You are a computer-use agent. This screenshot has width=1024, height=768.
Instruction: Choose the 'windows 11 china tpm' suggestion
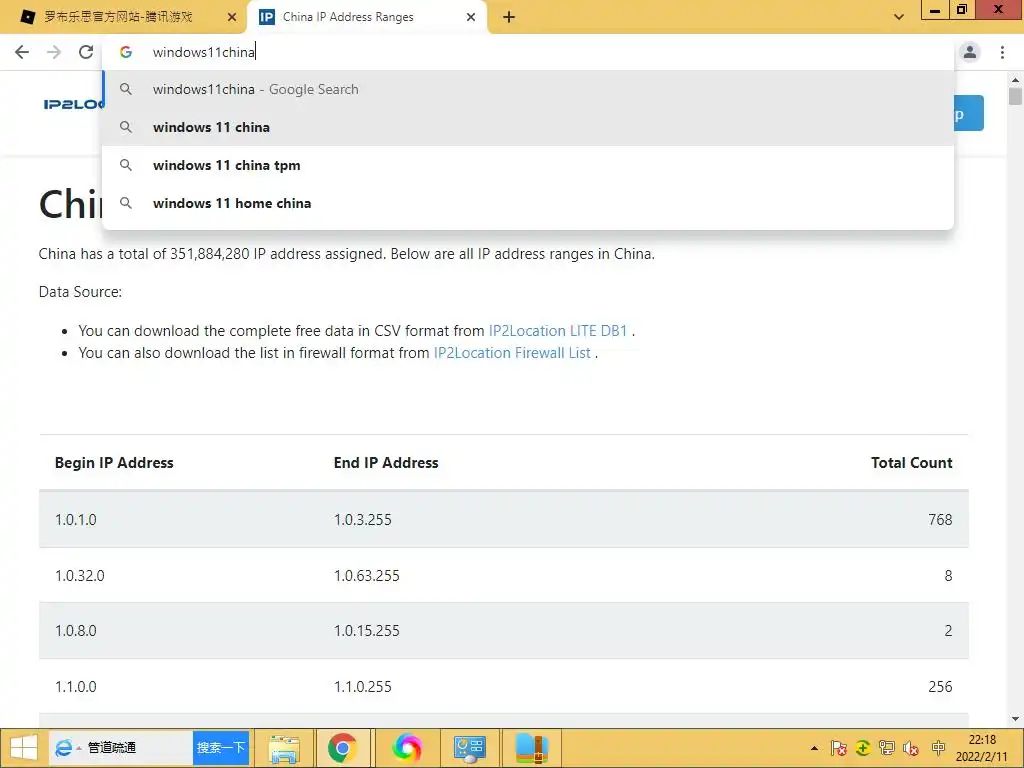pos(528,165)
